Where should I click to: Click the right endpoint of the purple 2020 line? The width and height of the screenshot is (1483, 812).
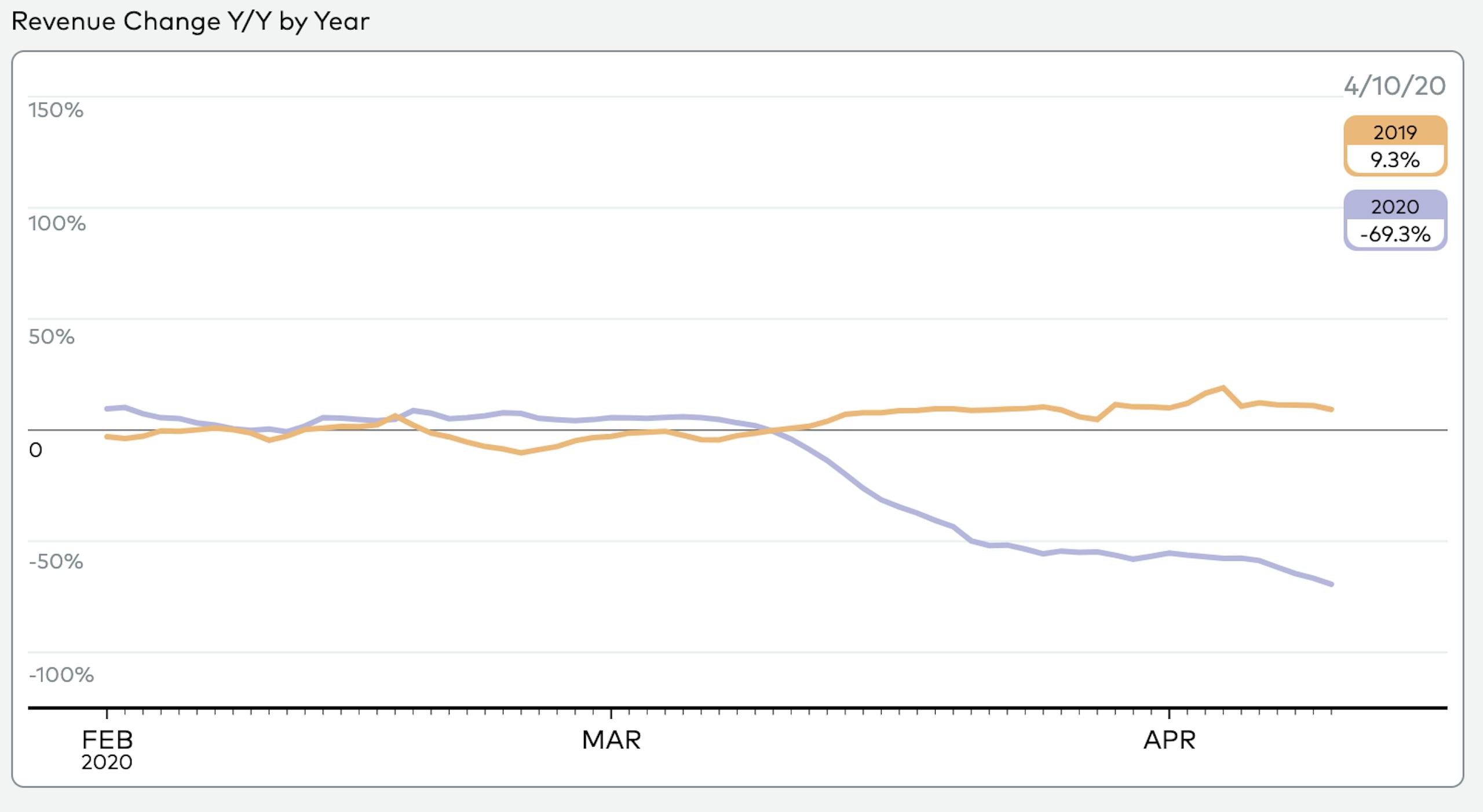1332,584
